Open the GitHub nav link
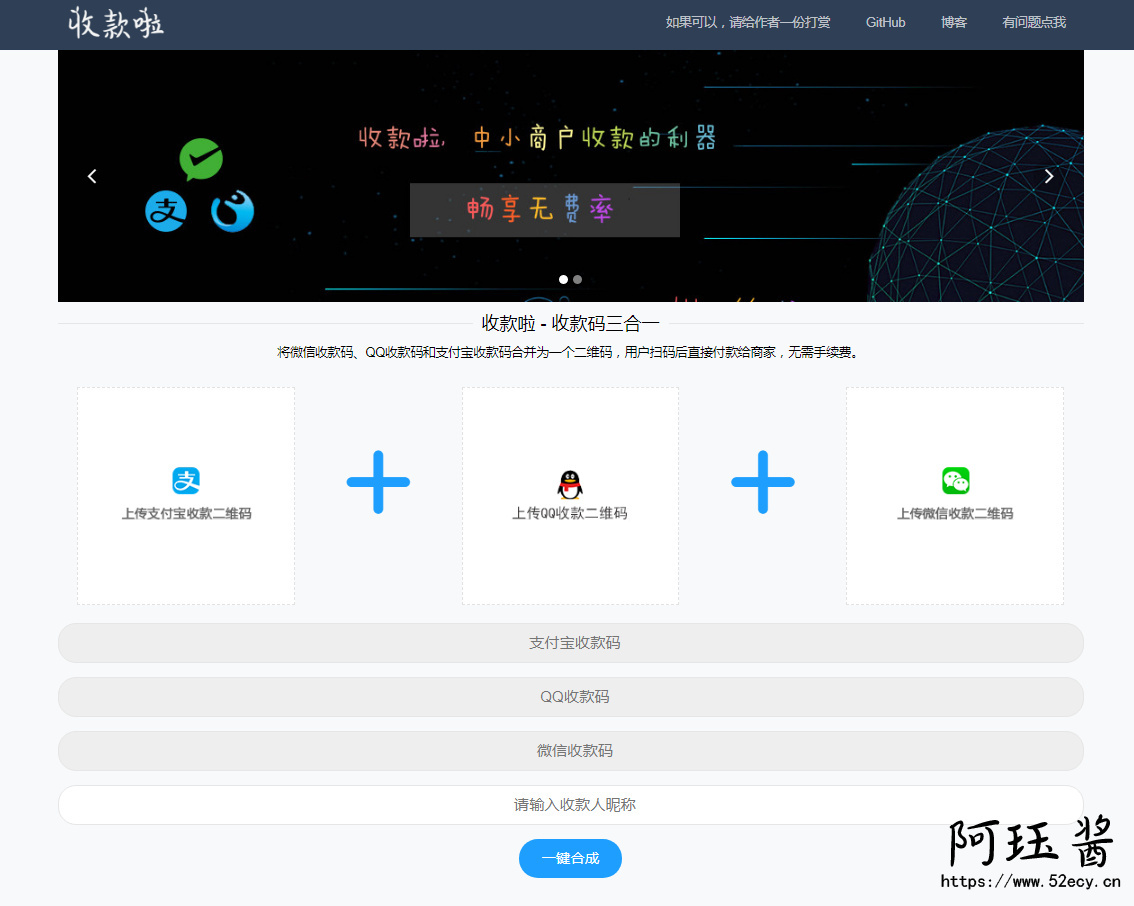This screenshot has width=1134, height=906. (885, 22)
